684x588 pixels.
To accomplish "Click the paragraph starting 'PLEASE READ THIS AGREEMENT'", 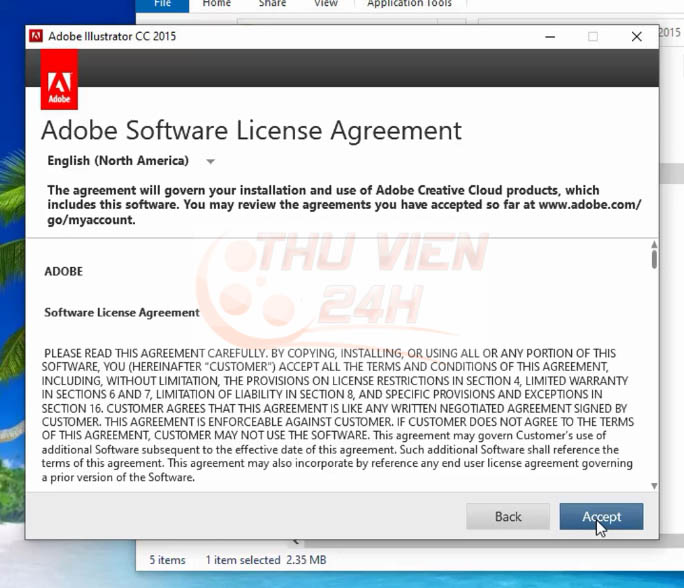I will point(338,415).
